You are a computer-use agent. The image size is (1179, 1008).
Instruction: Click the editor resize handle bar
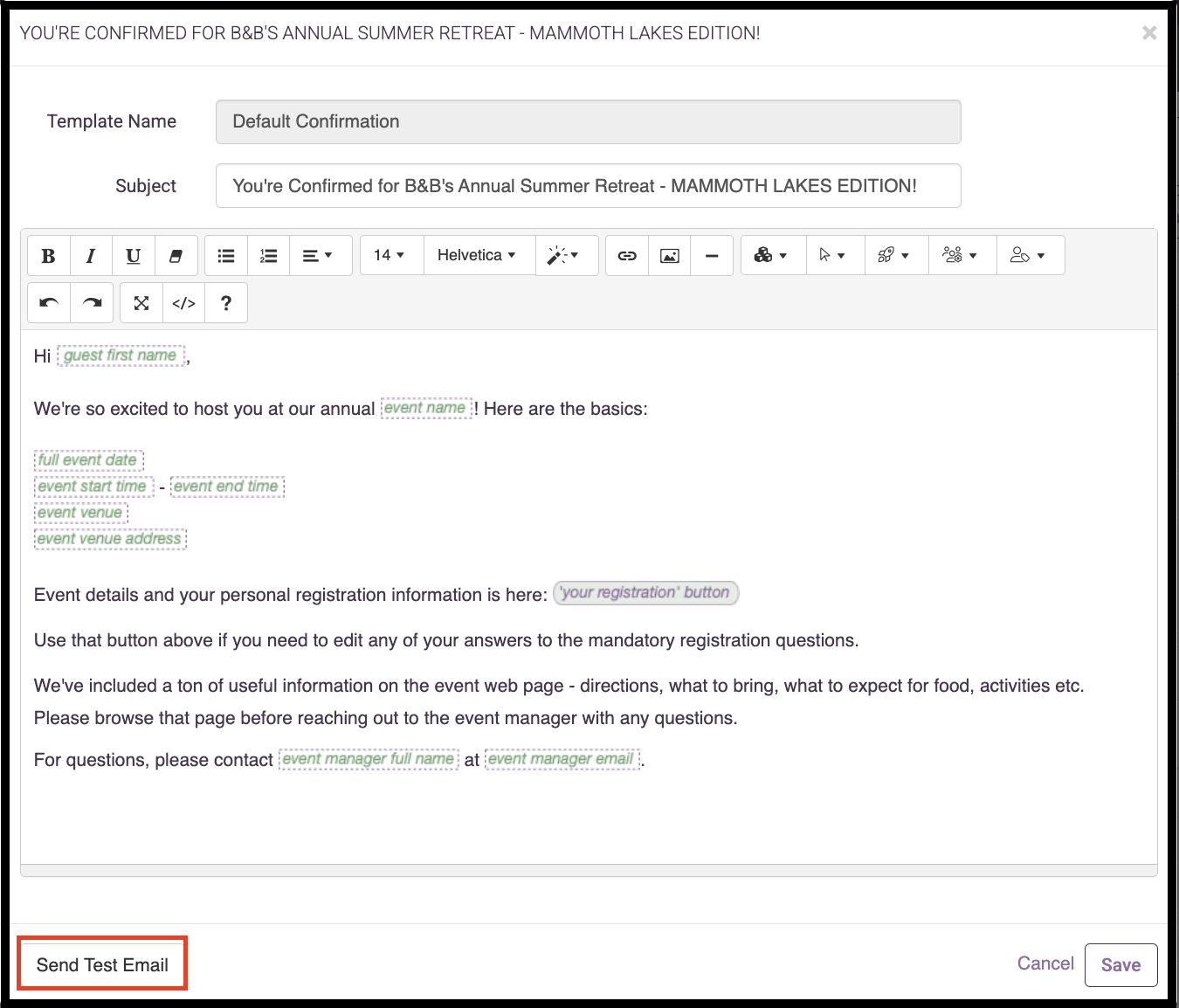coord(589,870)
